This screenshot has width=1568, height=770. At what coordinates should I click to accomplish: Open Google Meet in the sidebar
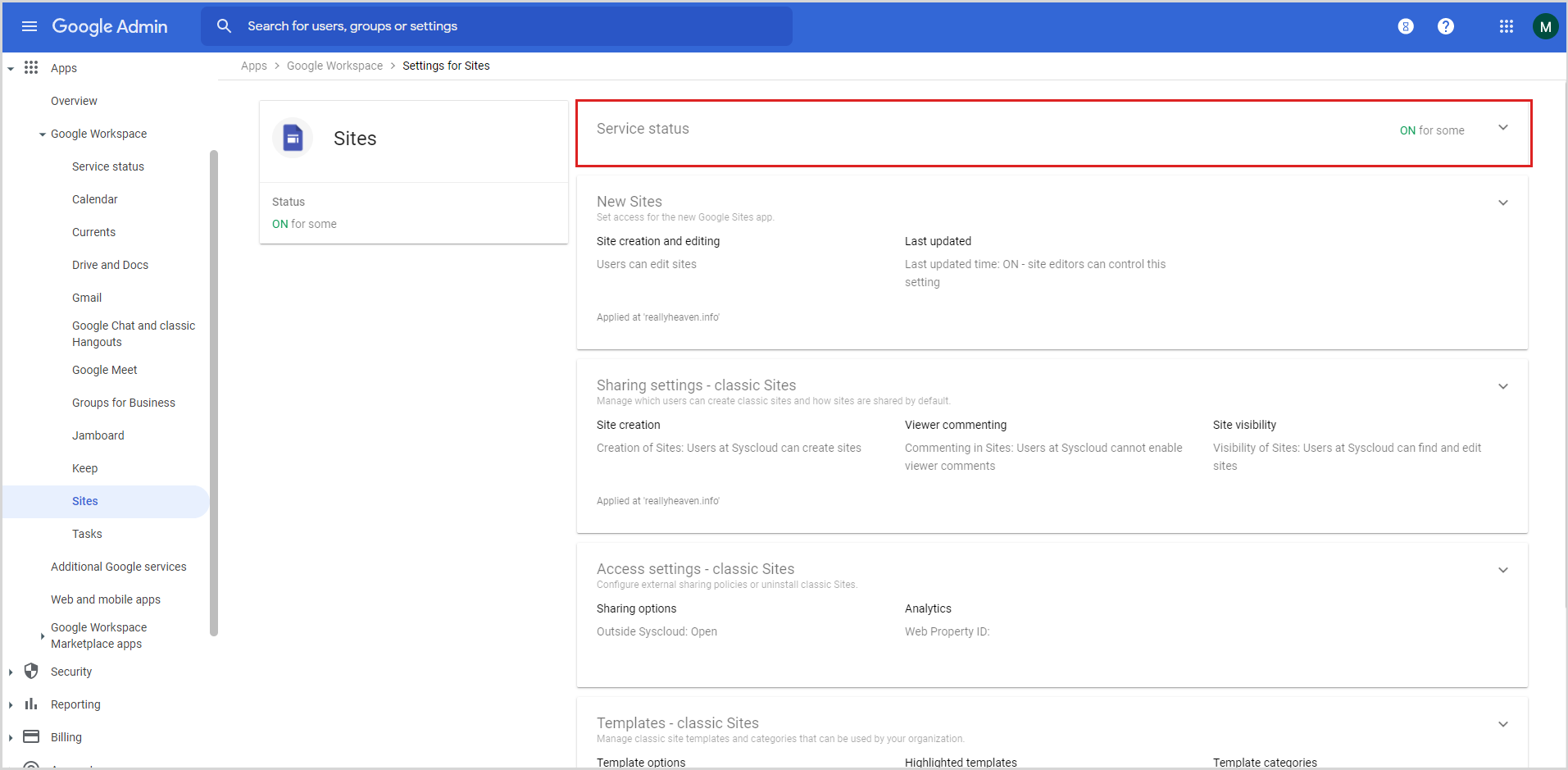[x=105, y=370]
